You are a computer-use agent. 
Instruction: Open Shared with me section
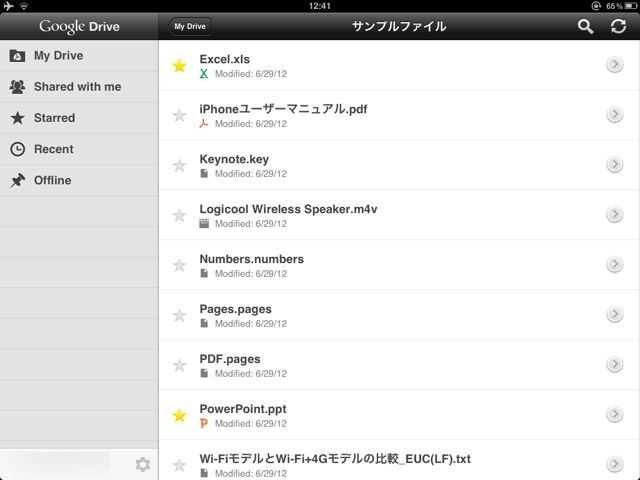pyautogui.click(x=79, y=87)
